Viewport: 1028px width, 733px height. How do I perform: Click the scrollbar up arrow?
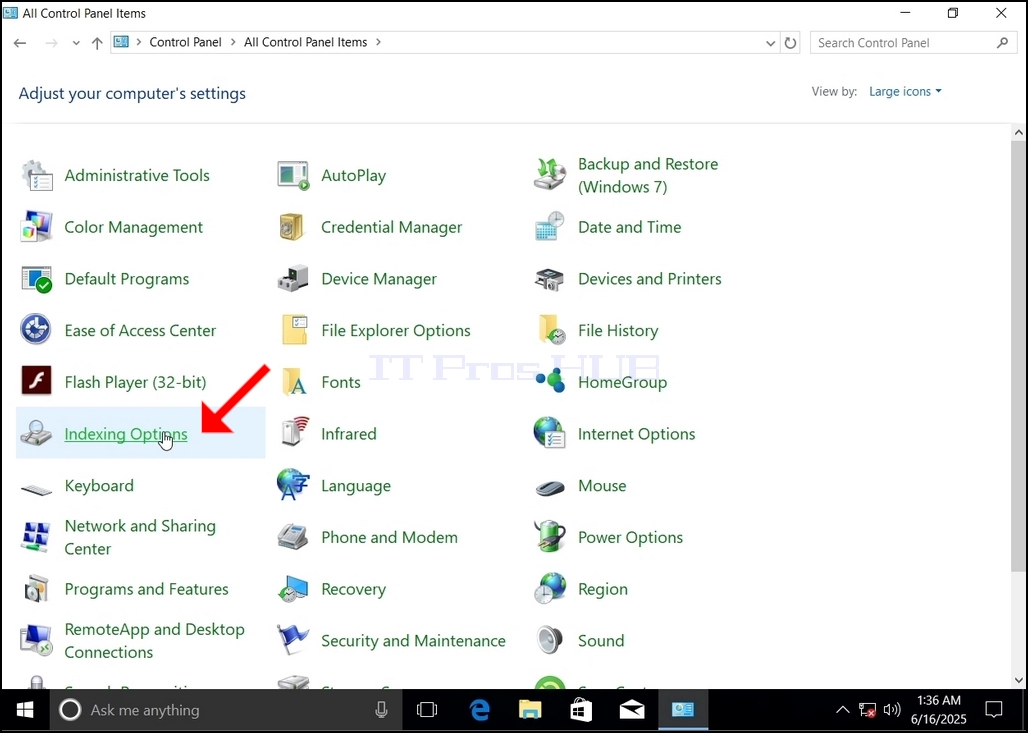click(1018, 132)
